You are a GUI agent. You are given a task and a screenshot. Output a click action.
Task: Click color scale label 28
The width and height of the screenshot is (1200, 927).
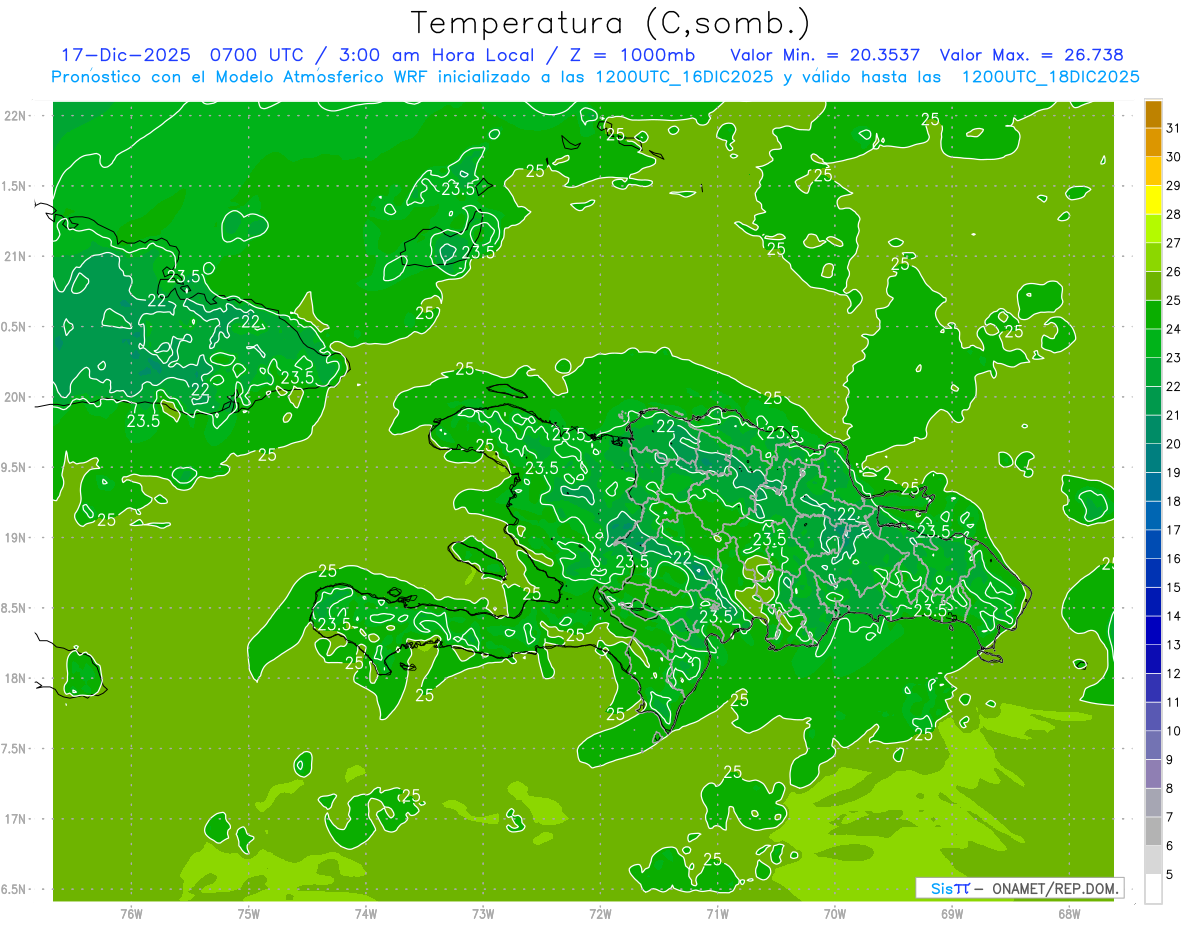pyautogui.click(x=1173, y=215)
